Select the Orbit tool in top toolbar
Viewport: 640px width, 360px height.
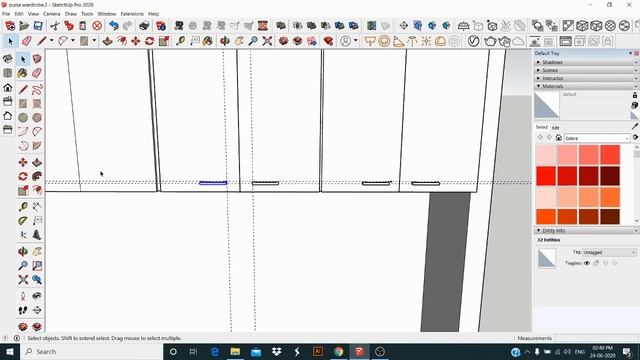click(224, 41)
